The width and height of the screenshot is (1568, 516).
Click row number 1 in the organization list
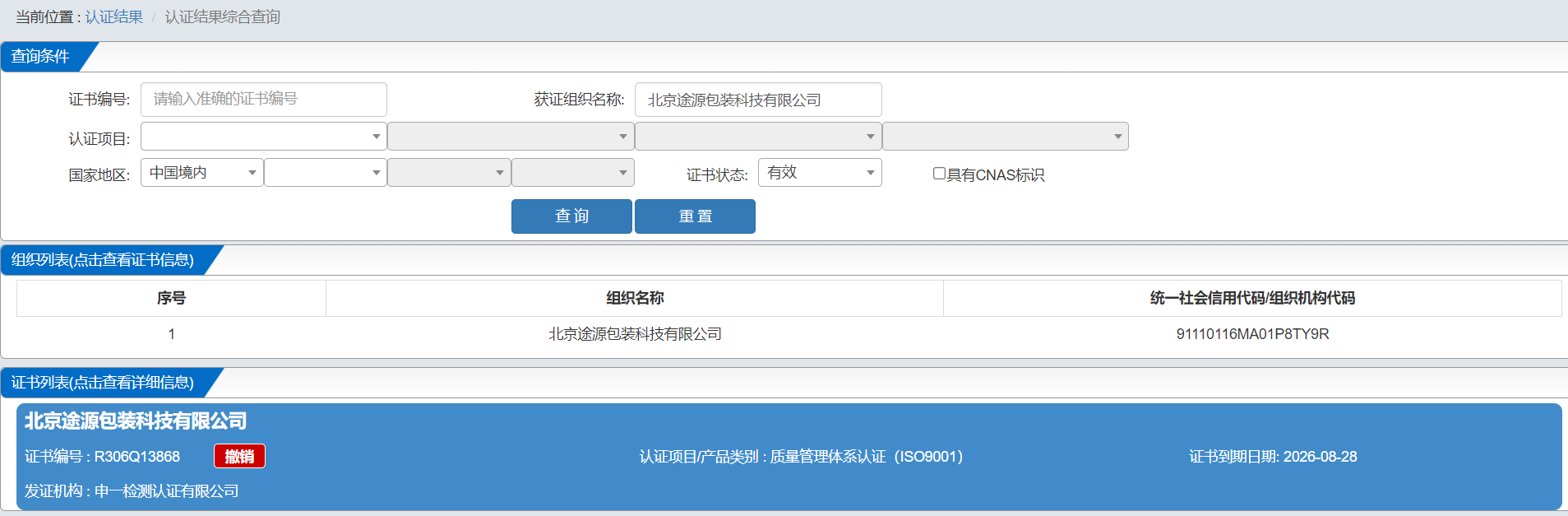[x=171, y=334]
